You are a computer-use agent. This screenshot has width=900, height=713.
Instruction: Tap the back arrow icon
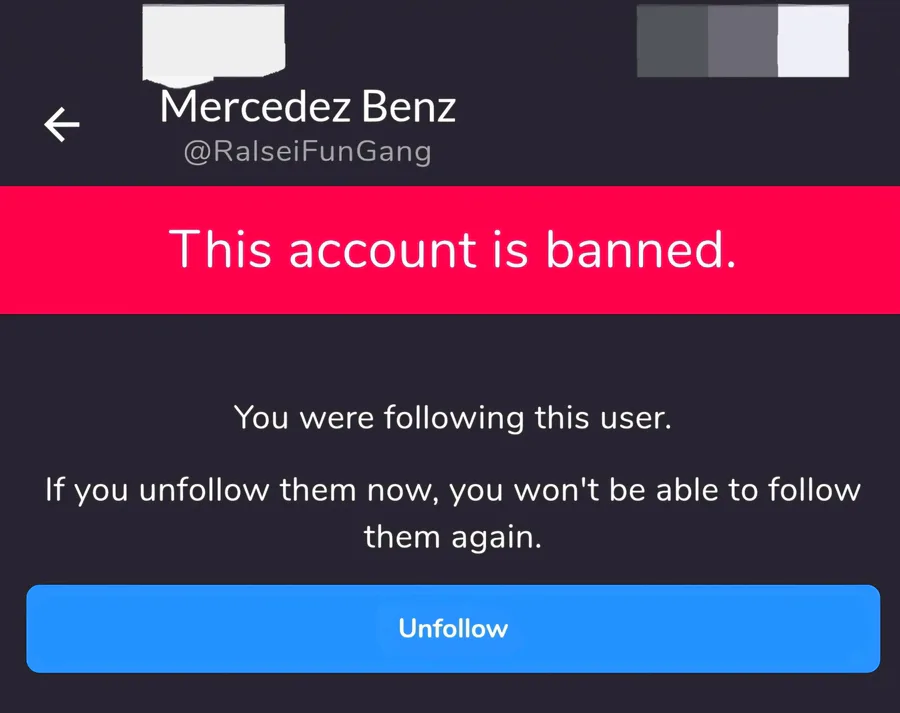click(62, 124)
